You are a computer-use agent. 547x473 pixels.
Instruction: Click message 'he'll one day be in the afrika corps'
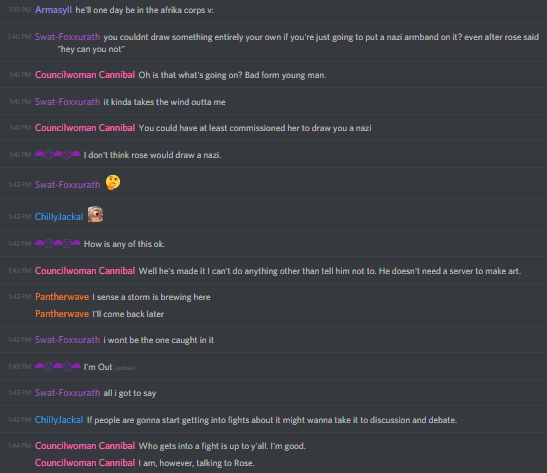144,10
